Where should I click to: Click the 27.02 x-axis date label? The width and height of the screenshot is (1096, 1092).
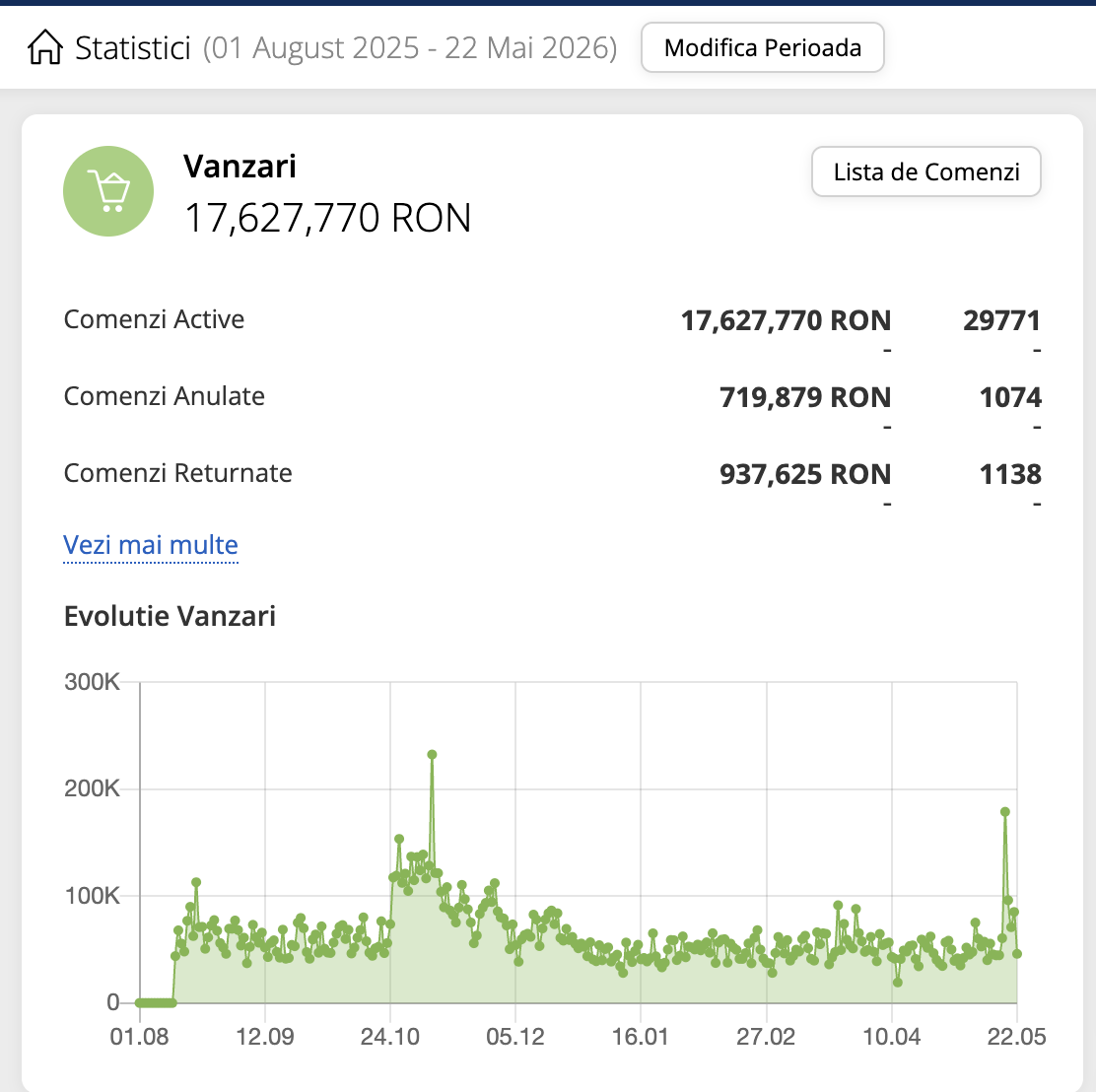click(x=766, y=1036)
